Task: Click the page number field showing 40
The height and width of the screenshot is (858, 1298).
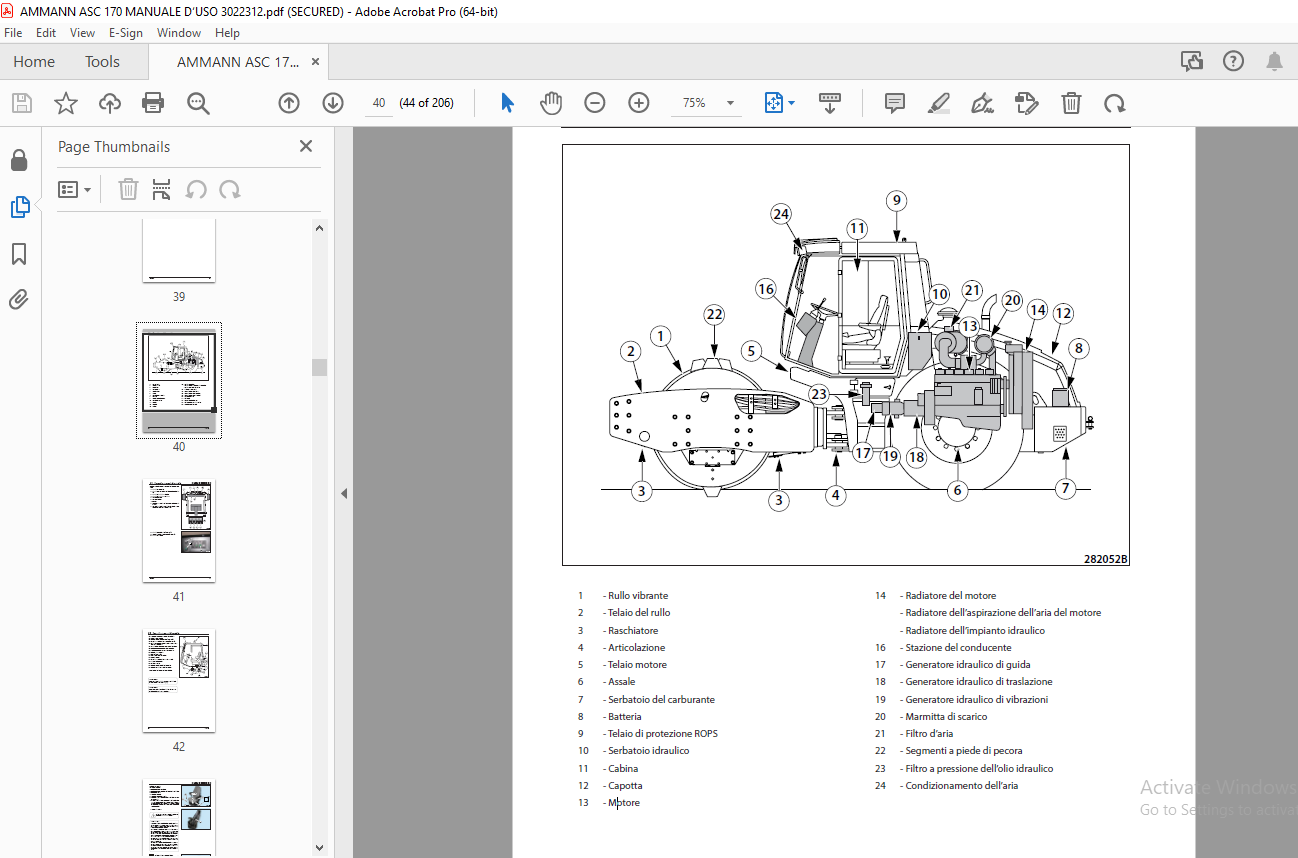Action: (x=379, y=103)
